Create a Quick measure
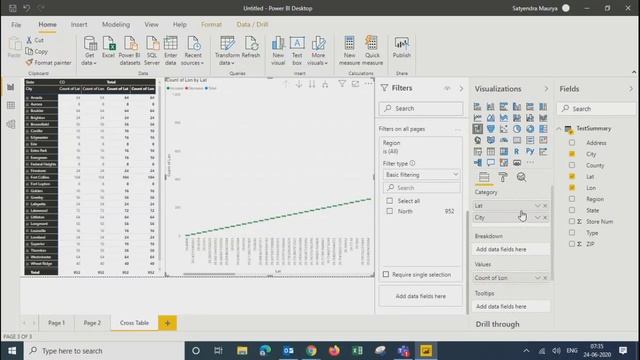Viewport: 640px width, 360px height. click(x=372, y=51)
